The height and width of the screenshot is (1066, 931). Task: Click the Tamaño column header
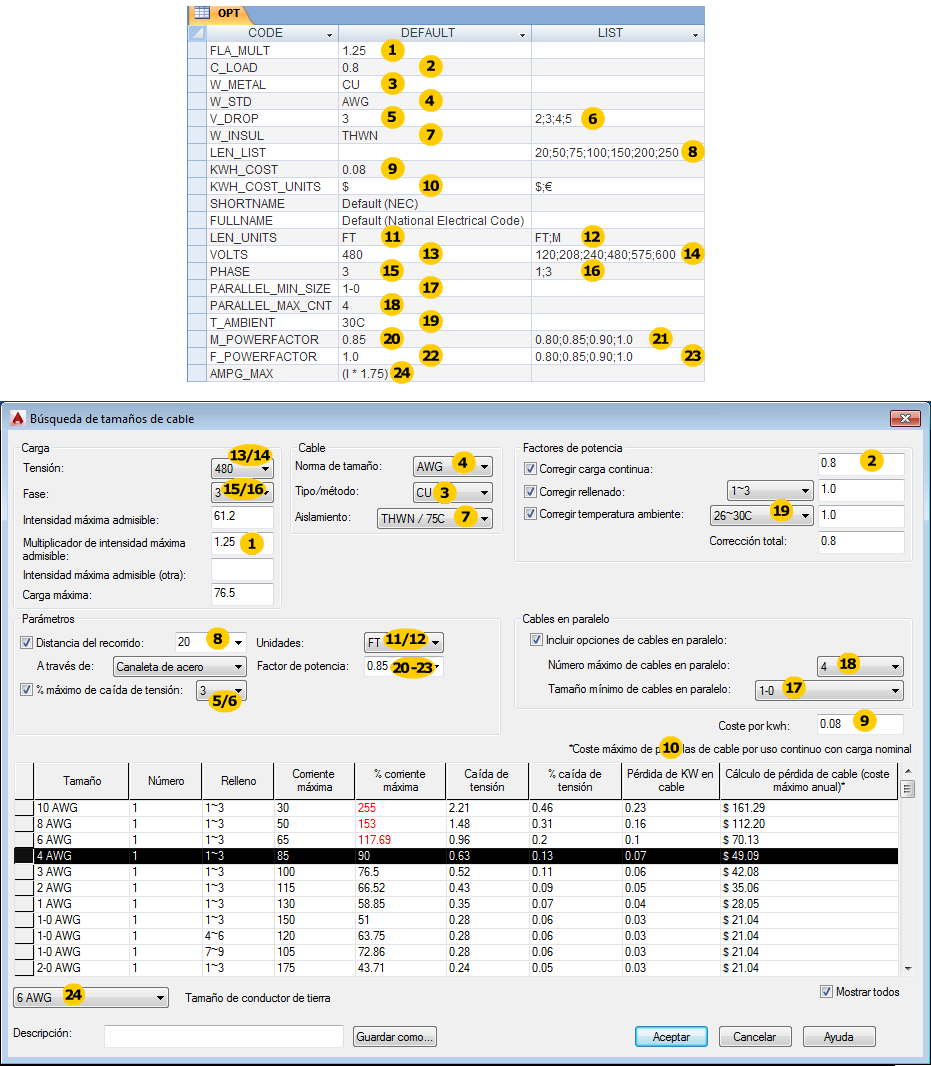click(82, 780)
